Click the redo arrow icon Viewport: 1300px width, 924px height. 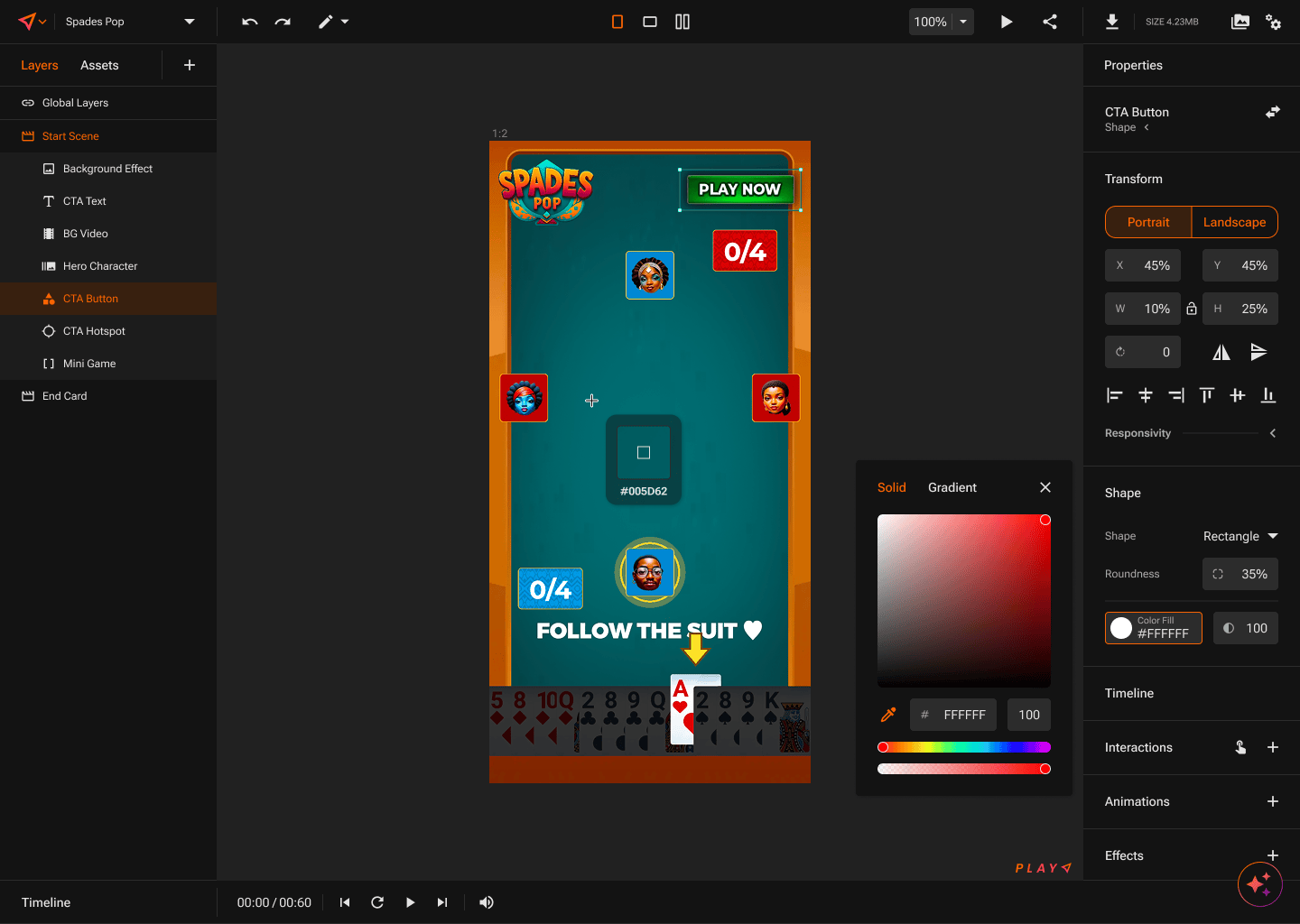283,22
